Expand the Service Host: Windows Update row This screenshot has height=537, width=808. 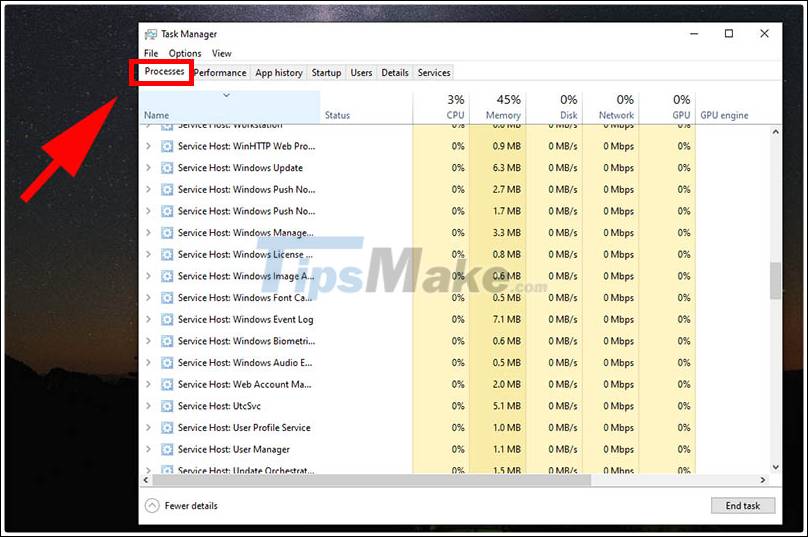(x=148, y=168)
